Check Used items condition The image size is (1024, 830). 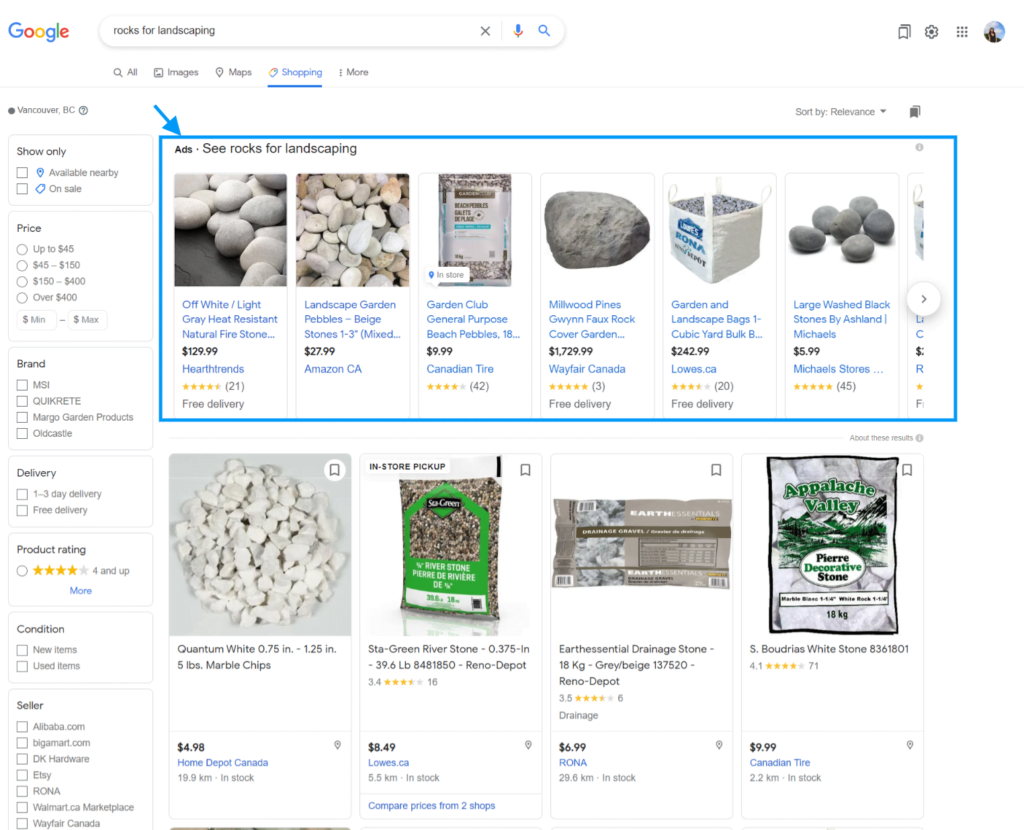tap(22, 666)
